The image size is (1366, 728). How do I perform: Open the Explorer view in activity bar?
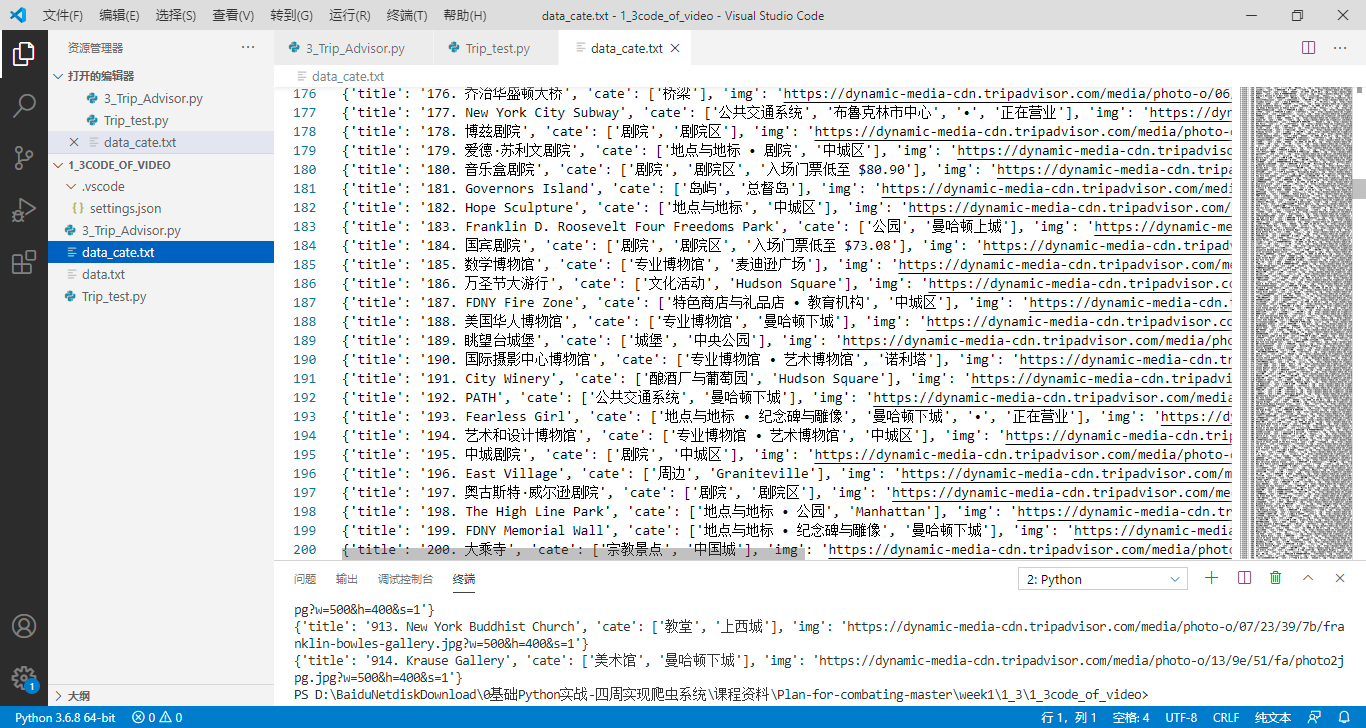[24, 54]
